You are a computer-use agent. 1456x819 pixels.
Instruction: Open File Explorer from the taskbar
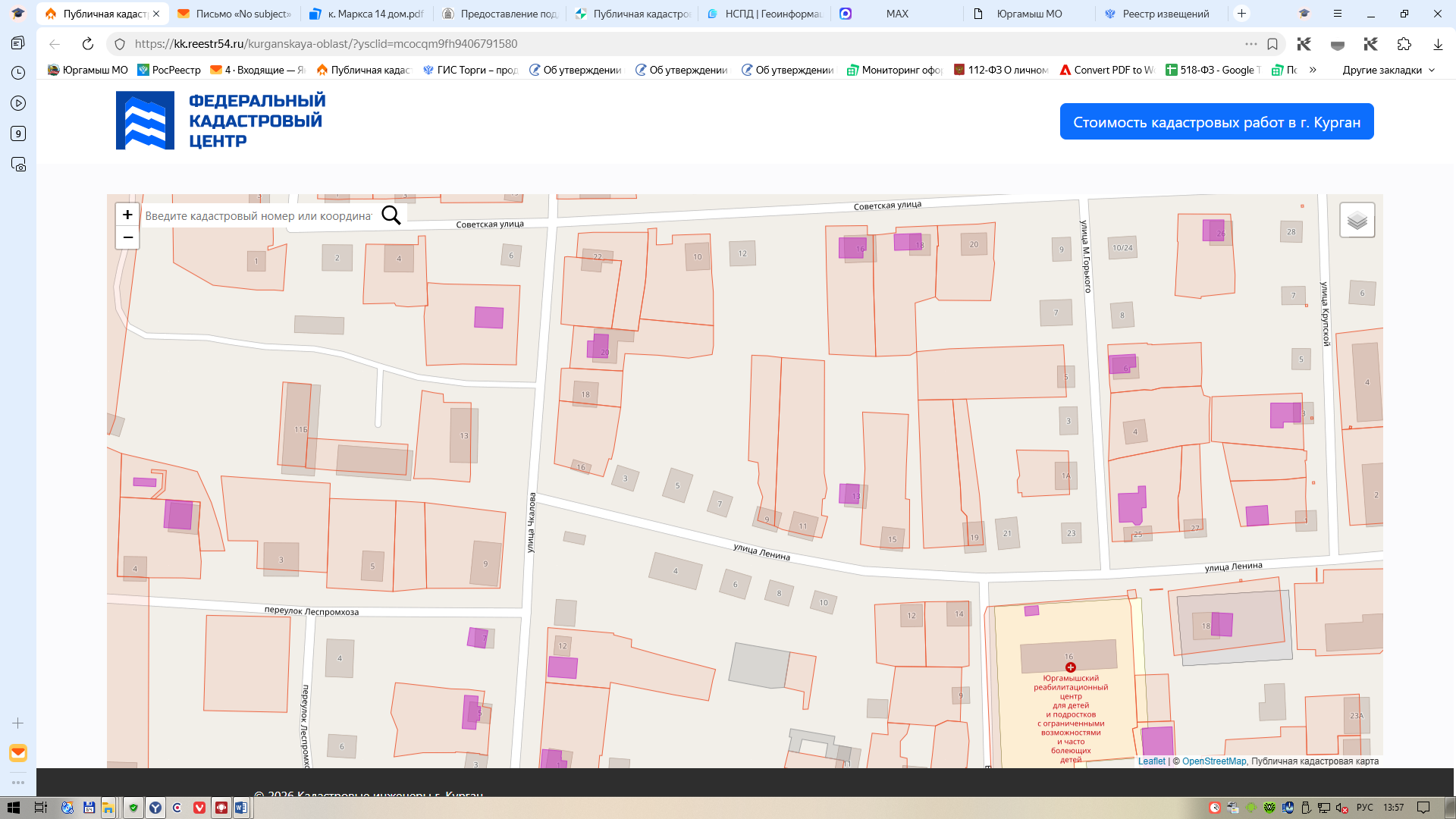point(108,808)
